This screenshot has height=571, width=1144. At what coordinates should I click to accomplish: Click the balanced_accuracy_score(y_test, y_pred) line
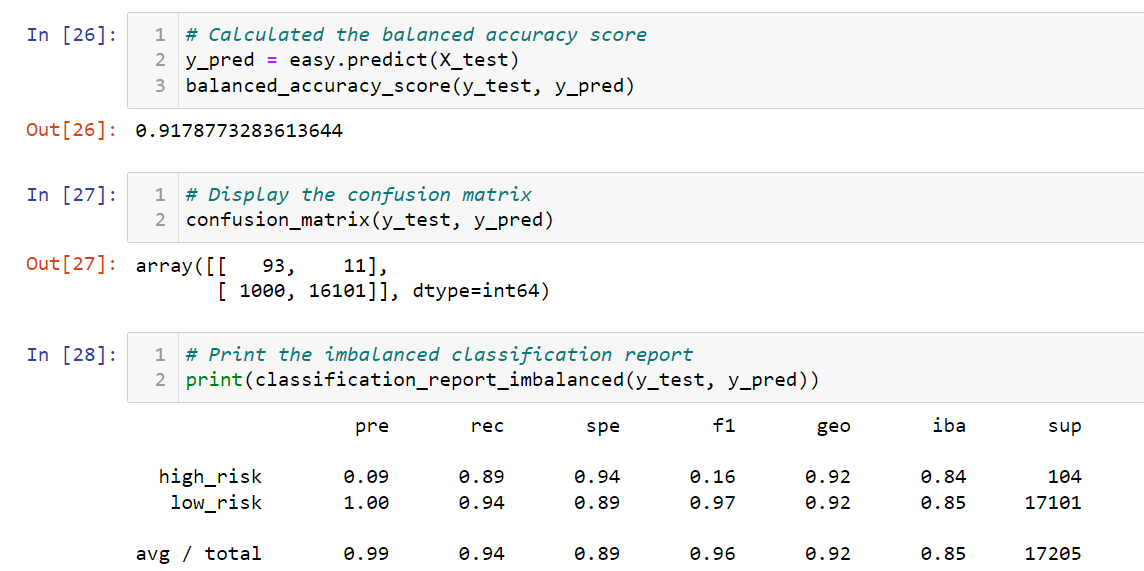pos(410,86)
